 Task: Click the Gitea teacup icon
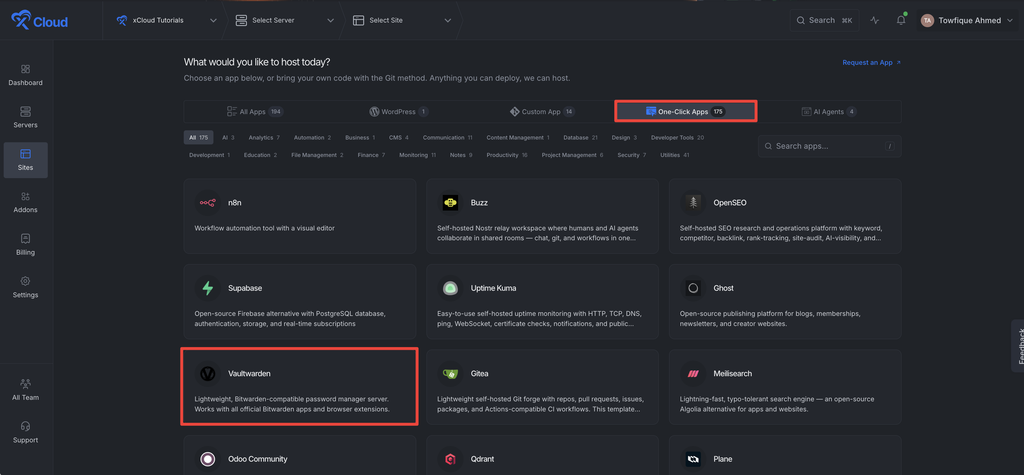click(450, 374)
